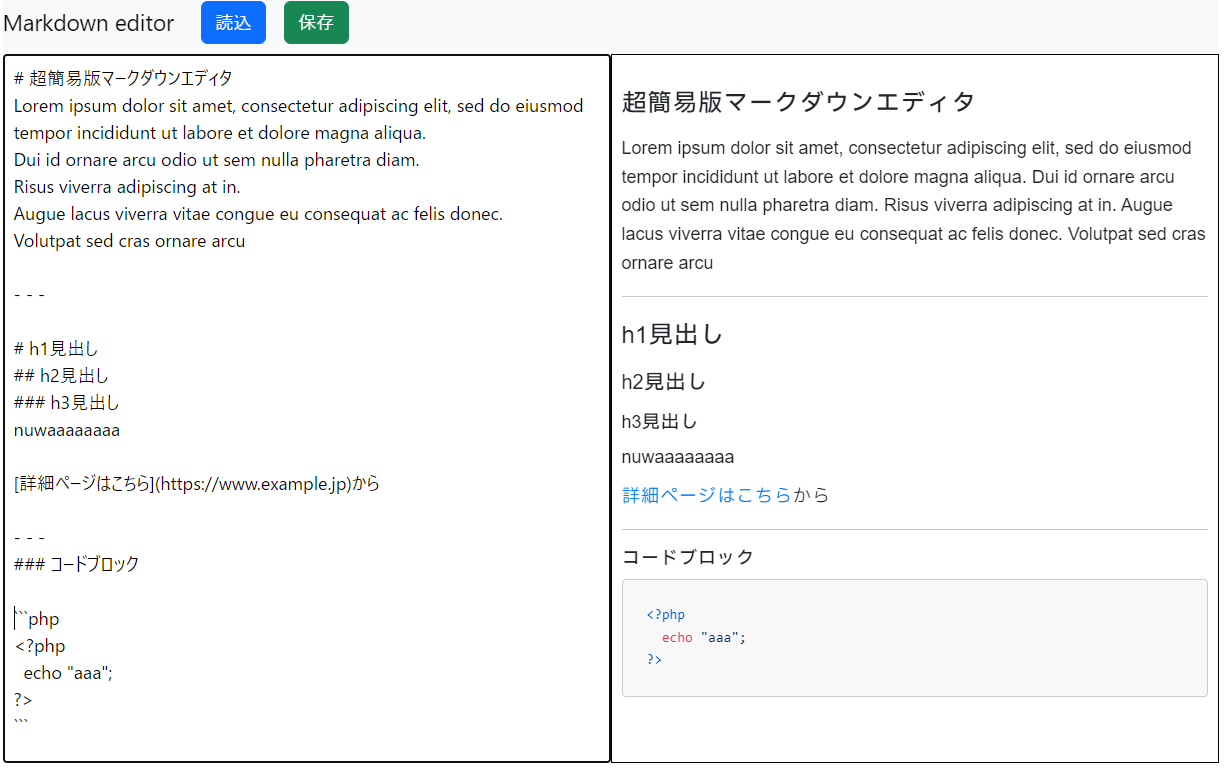Place cursor on the '```php' line
The width and height of the screenshot is (1225, 772).
tap(37, 619)
